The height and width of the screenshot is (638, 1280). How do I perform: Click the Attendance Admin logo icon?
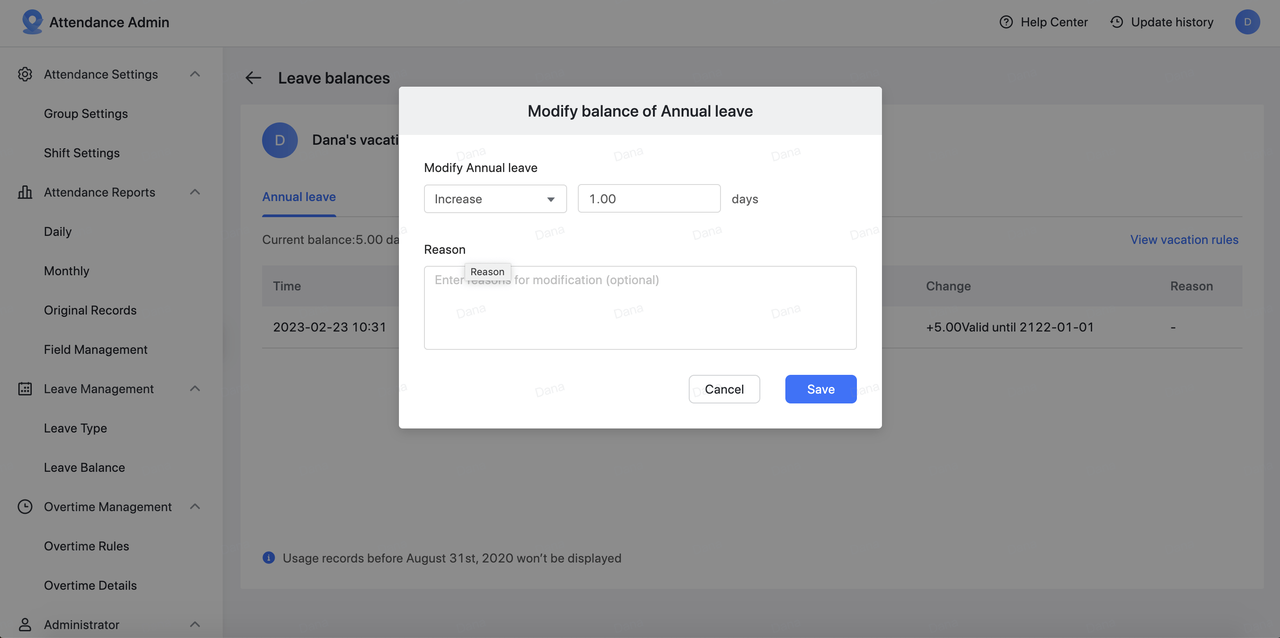pyautogui.click(x=32, y=22)
